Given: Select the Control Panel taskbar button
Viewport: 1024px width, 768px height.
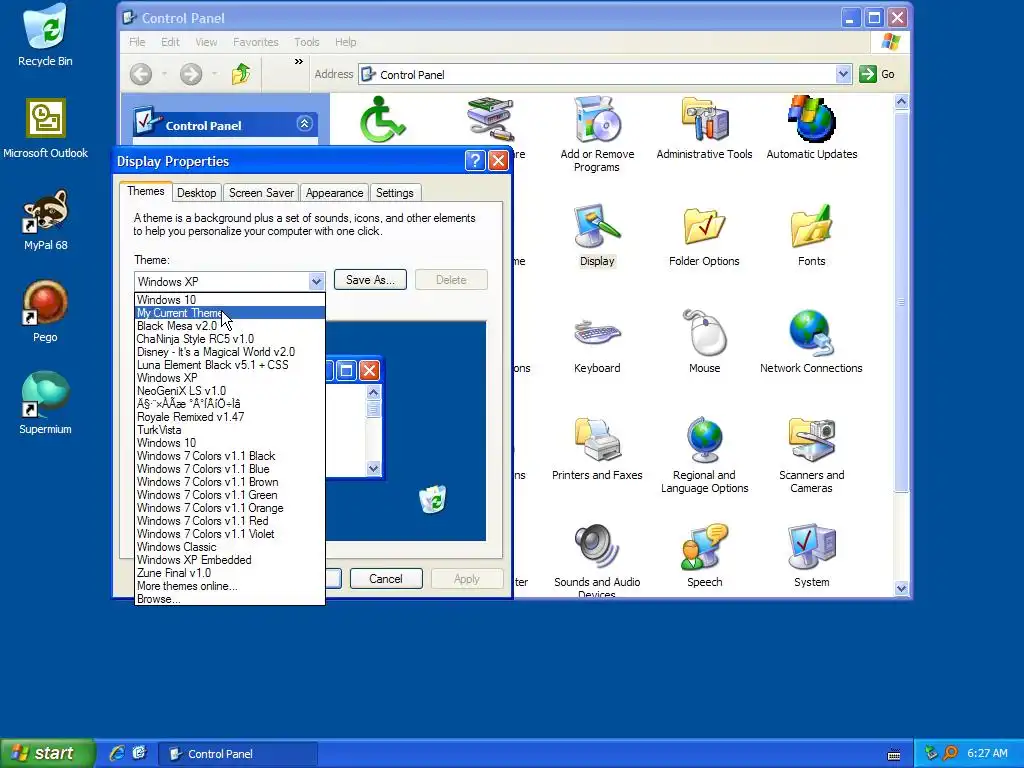Looking at the screenshot, I should pos(238,754).
